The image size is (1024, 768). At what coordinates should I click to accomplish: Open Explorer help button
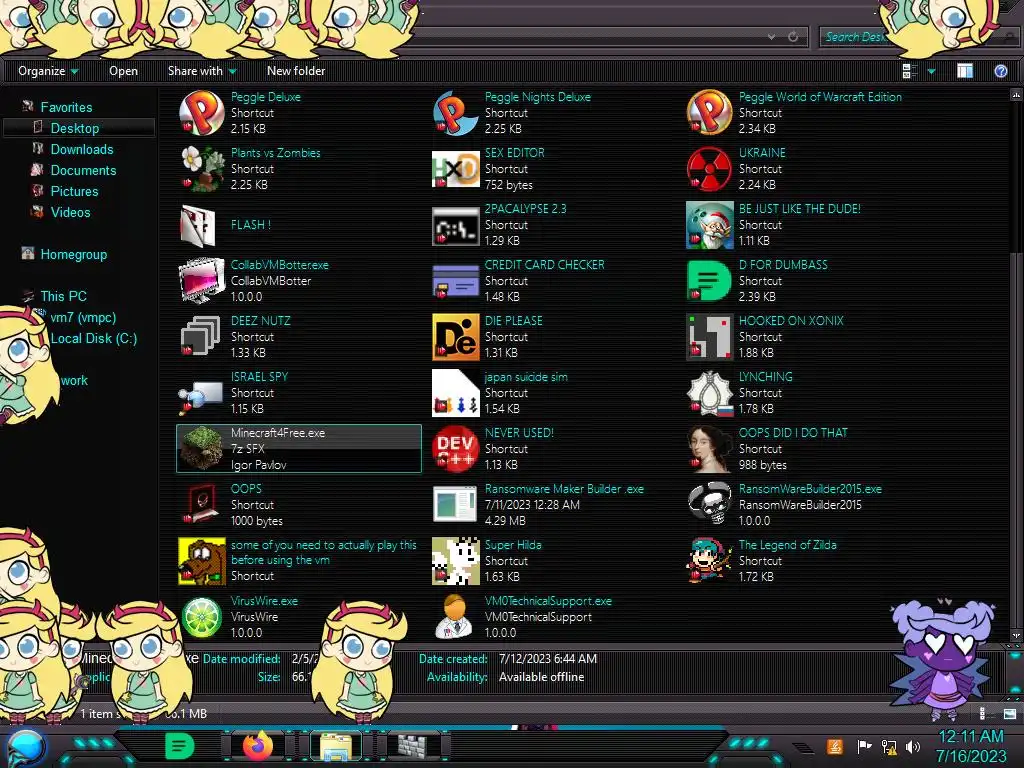click(x=1000, y=71)
